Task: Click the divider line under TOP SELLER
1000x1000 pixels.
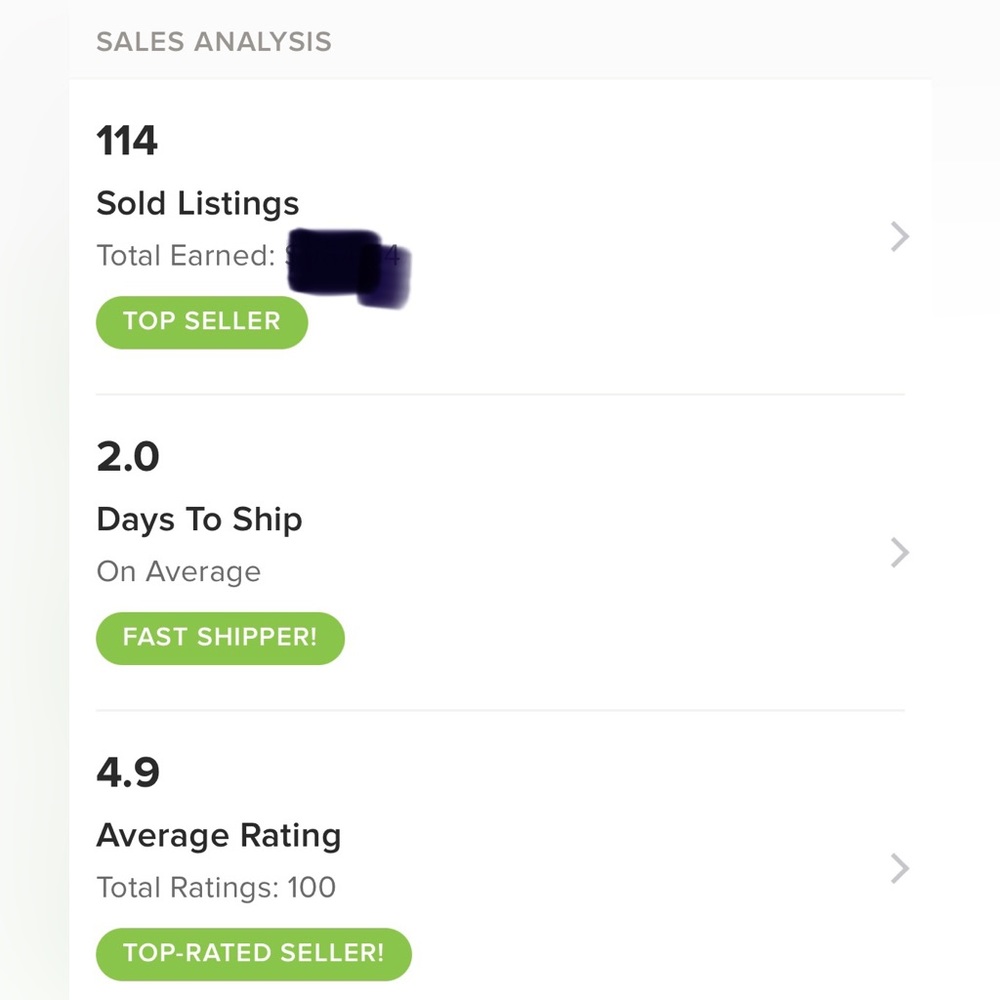Action: point(500,394)
